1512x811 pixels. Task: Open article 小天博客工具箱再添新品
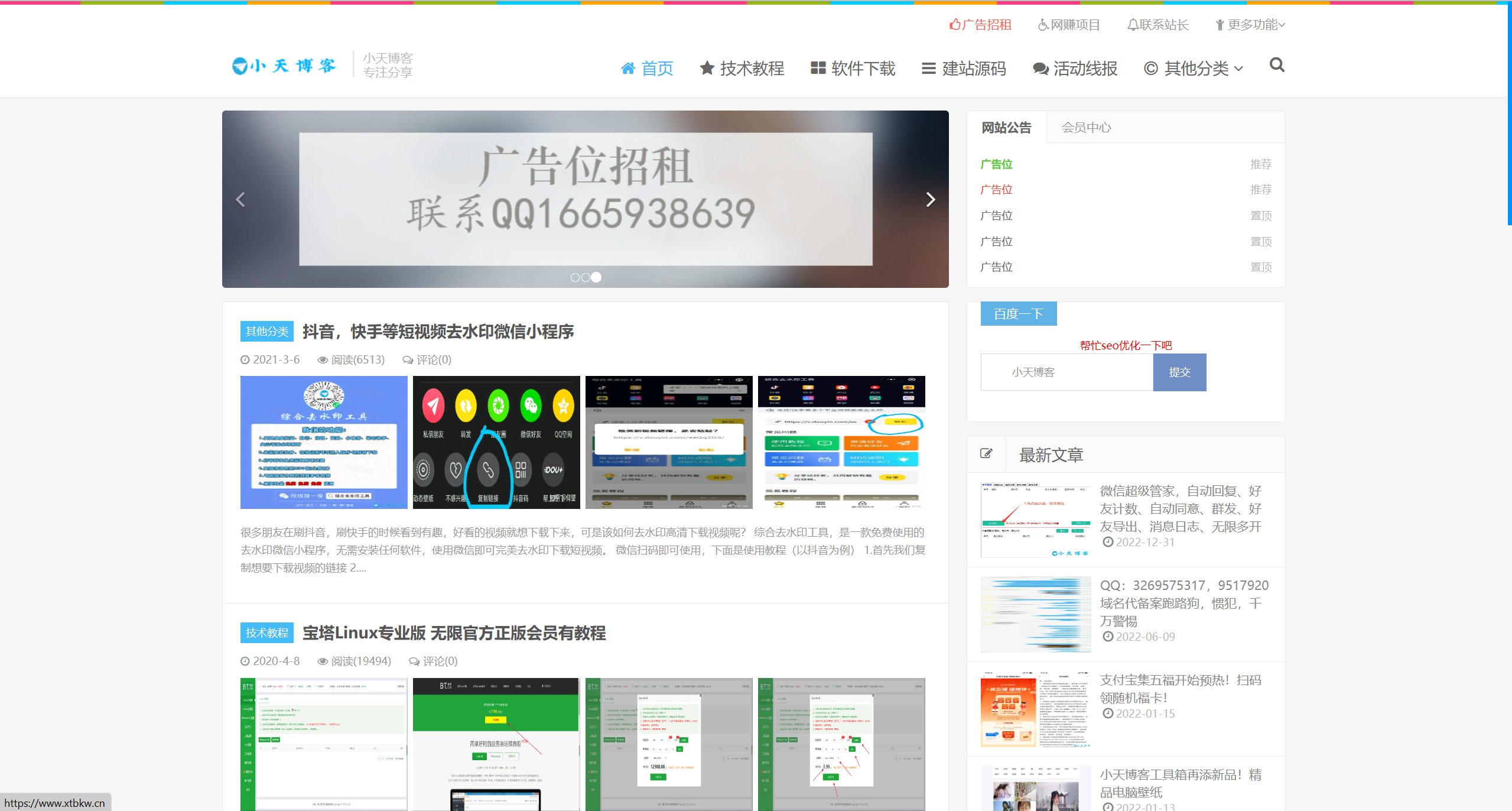point(1181,783)
